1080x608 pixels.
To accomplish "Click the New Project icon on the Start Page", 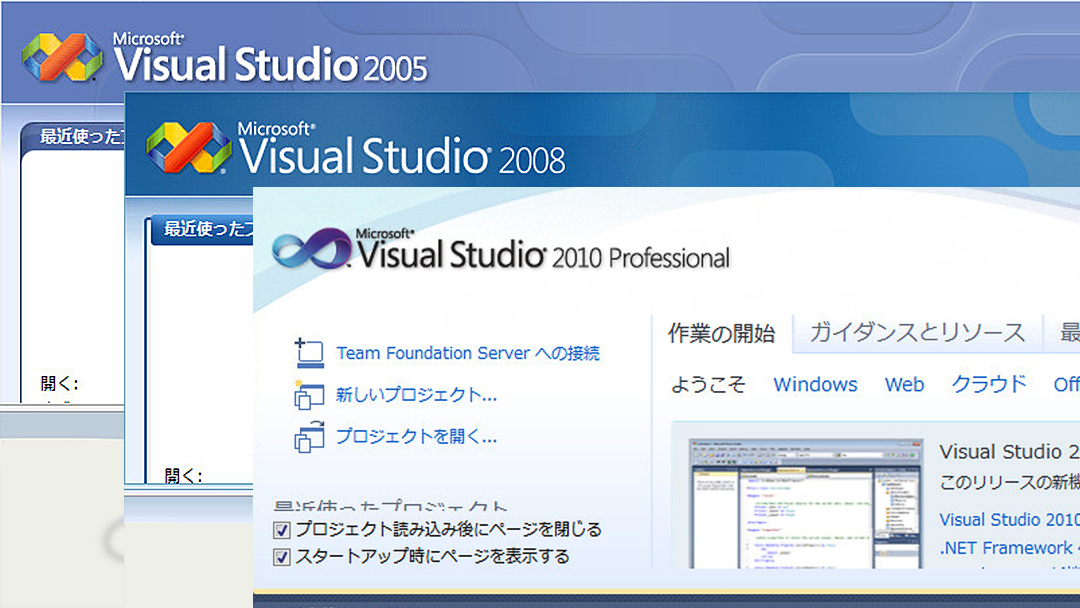I will [310, 395].
